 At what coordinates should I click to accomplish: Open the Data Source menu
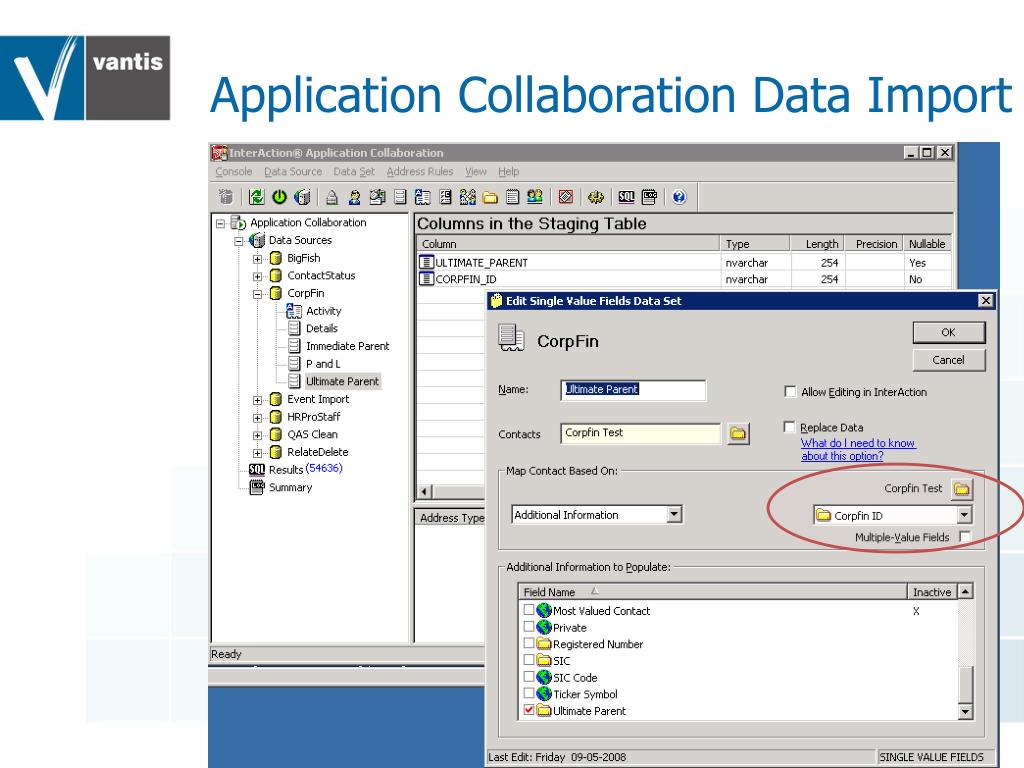[293, 171]
